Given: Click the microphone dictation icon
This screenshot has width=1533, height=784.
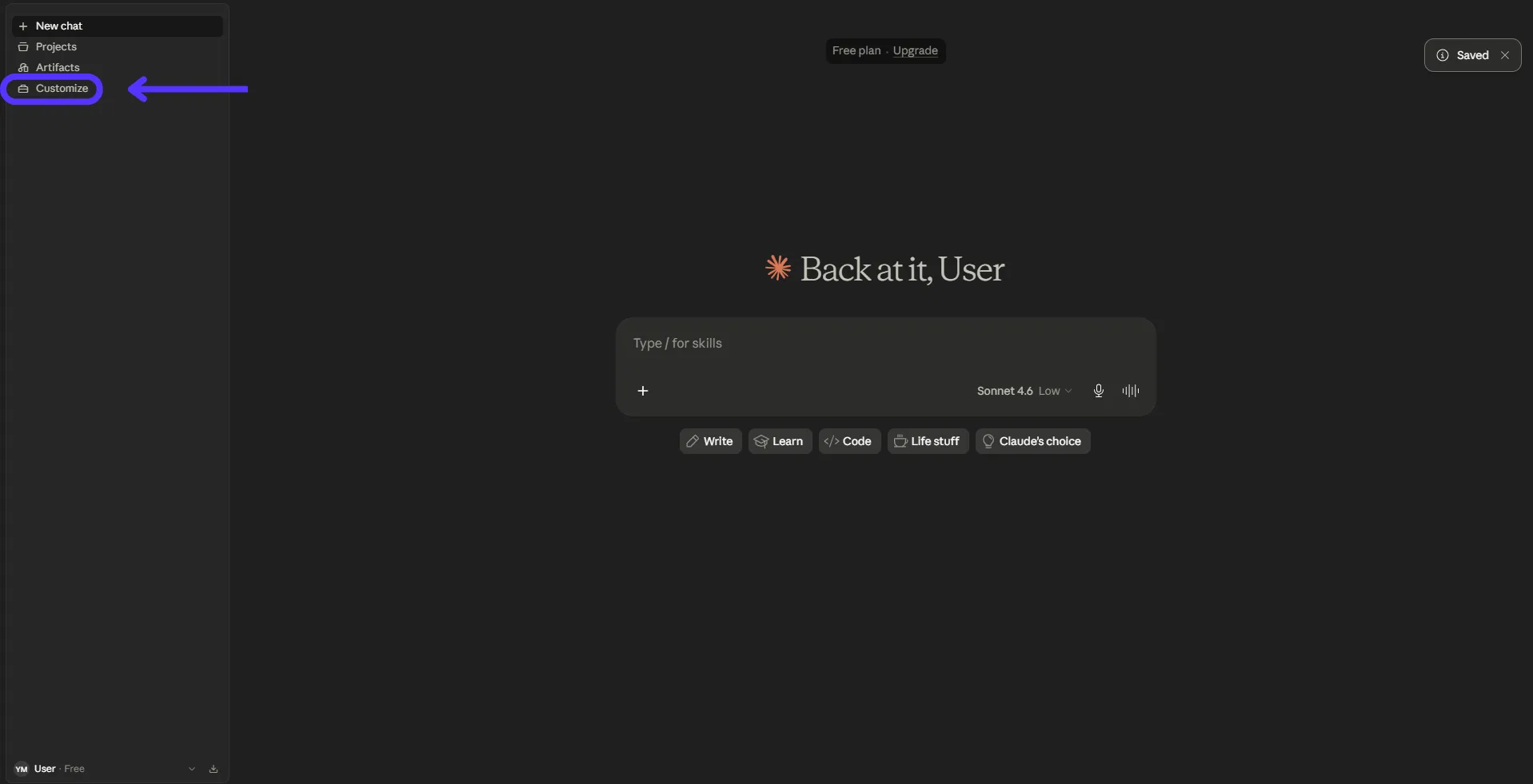Looking at the screenshot, I should click(x=1099, y=391).
